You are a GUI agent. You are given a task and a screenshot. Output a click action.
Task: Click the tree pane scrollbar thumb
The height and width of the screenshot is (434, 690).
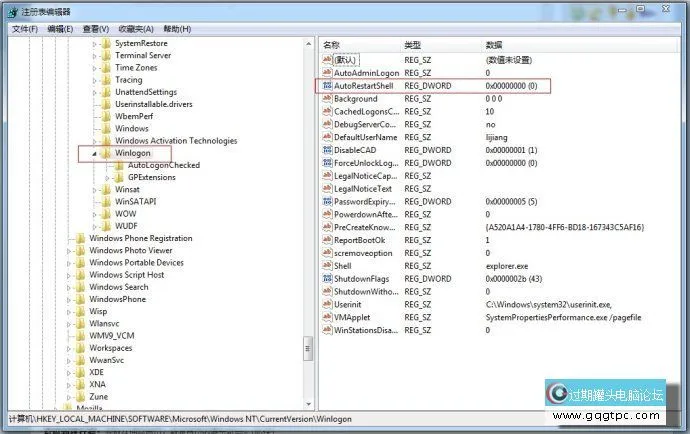pos(308,349)
